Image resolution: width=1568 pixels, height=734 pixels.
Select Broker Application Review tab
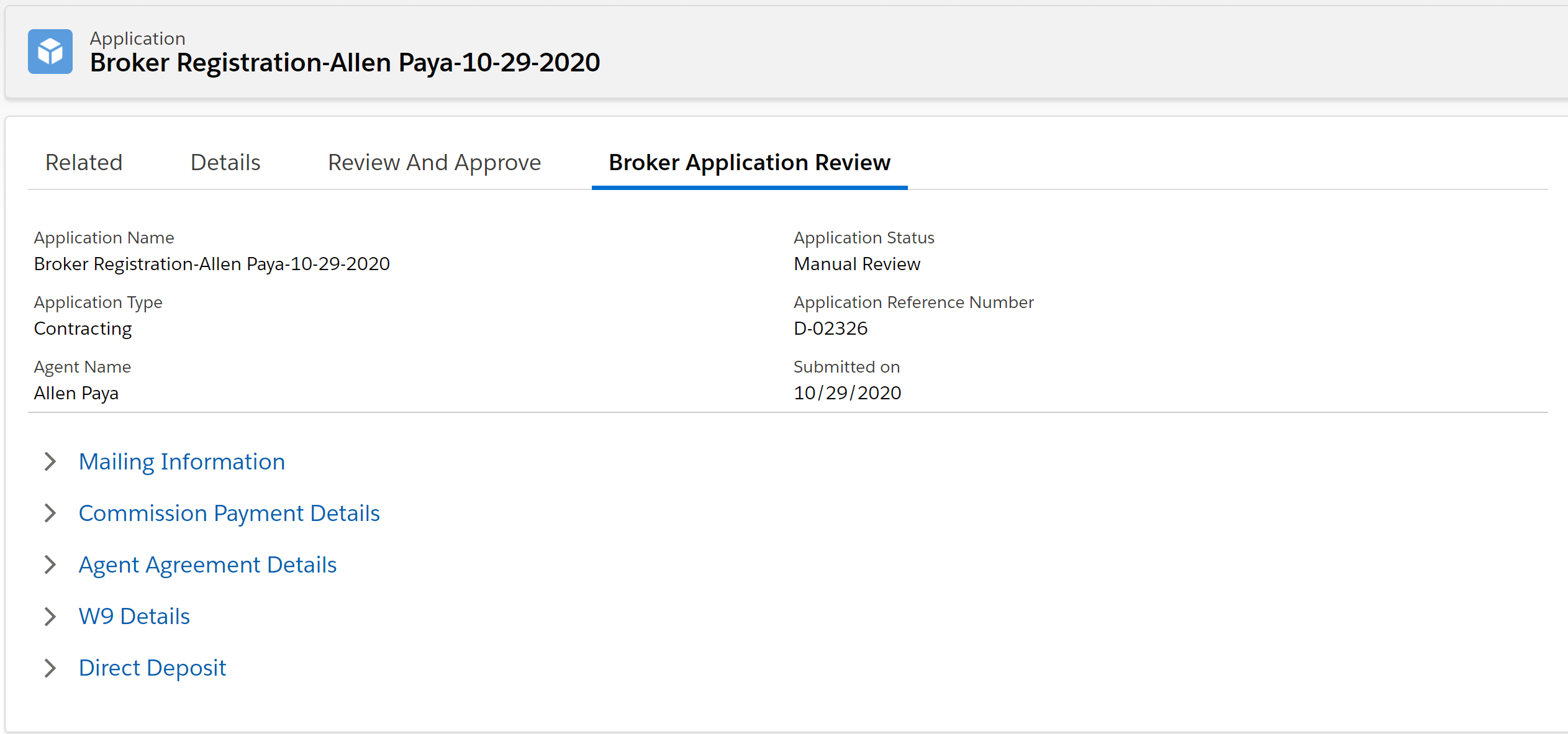pyautogui.click(x=749, y=162)
